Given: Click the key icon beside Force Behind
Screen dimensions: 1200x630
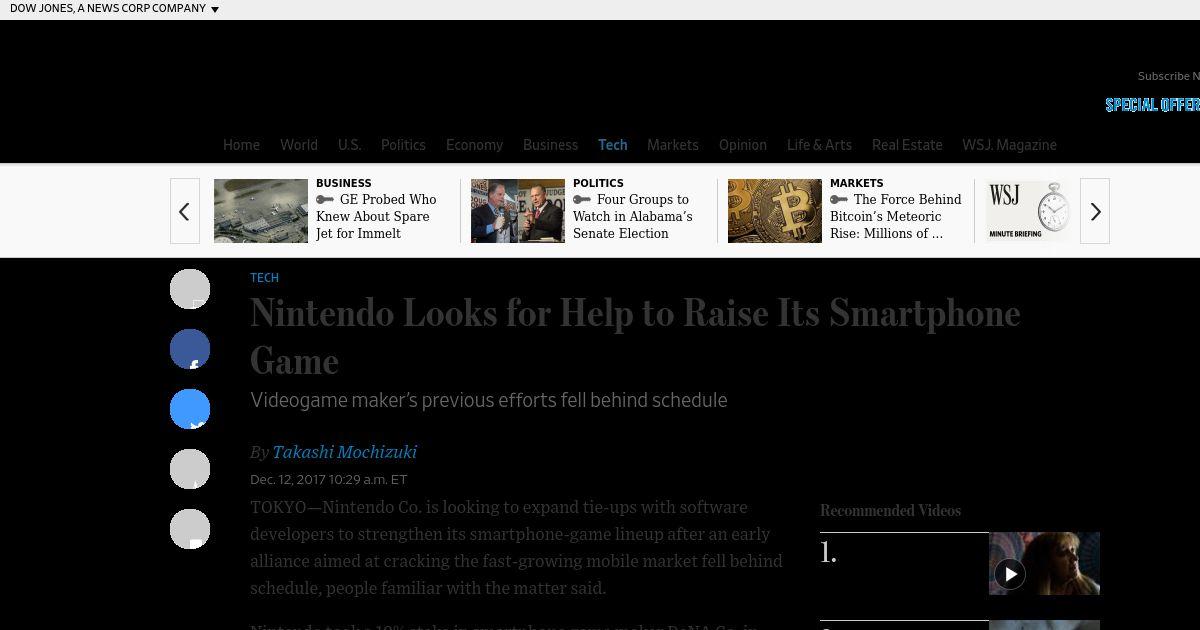Looking at the screenshot, I should tap(839, 200).
